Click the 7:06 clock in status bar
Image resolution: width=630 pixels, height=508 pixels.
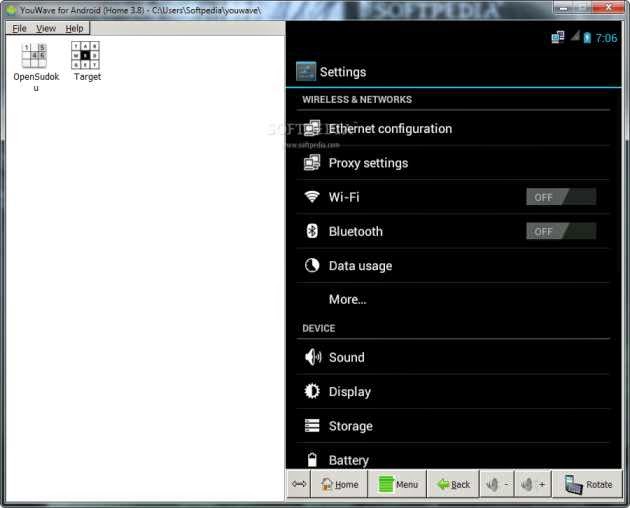pyautogui.click(x=606, y=38)
